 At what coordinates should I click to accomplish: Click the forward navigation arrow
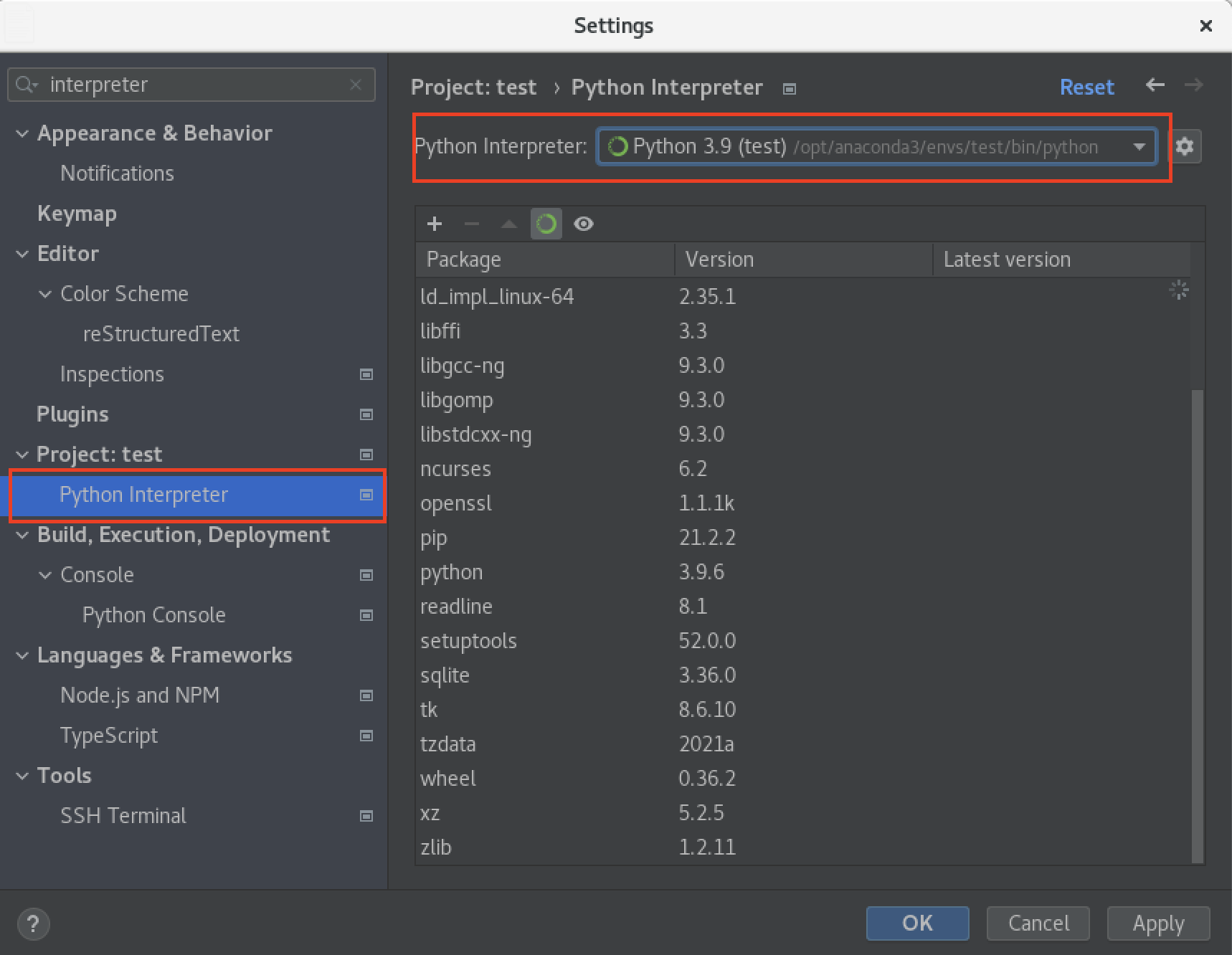pyautogui.click(x=1193, y=85)
